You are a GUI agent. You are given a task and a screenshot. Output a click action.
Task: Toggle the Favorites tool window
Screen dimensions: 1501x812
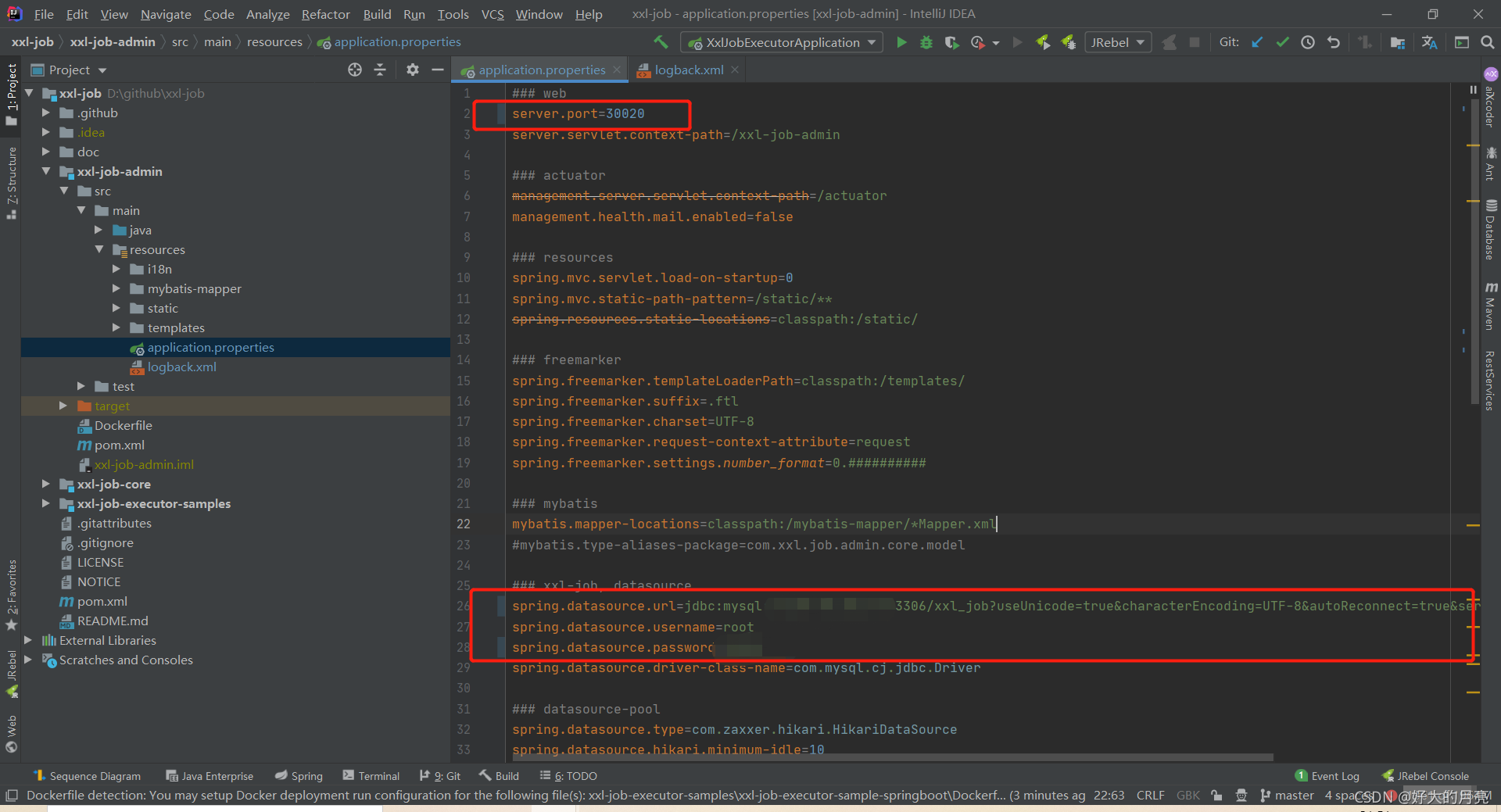(12, 596)
